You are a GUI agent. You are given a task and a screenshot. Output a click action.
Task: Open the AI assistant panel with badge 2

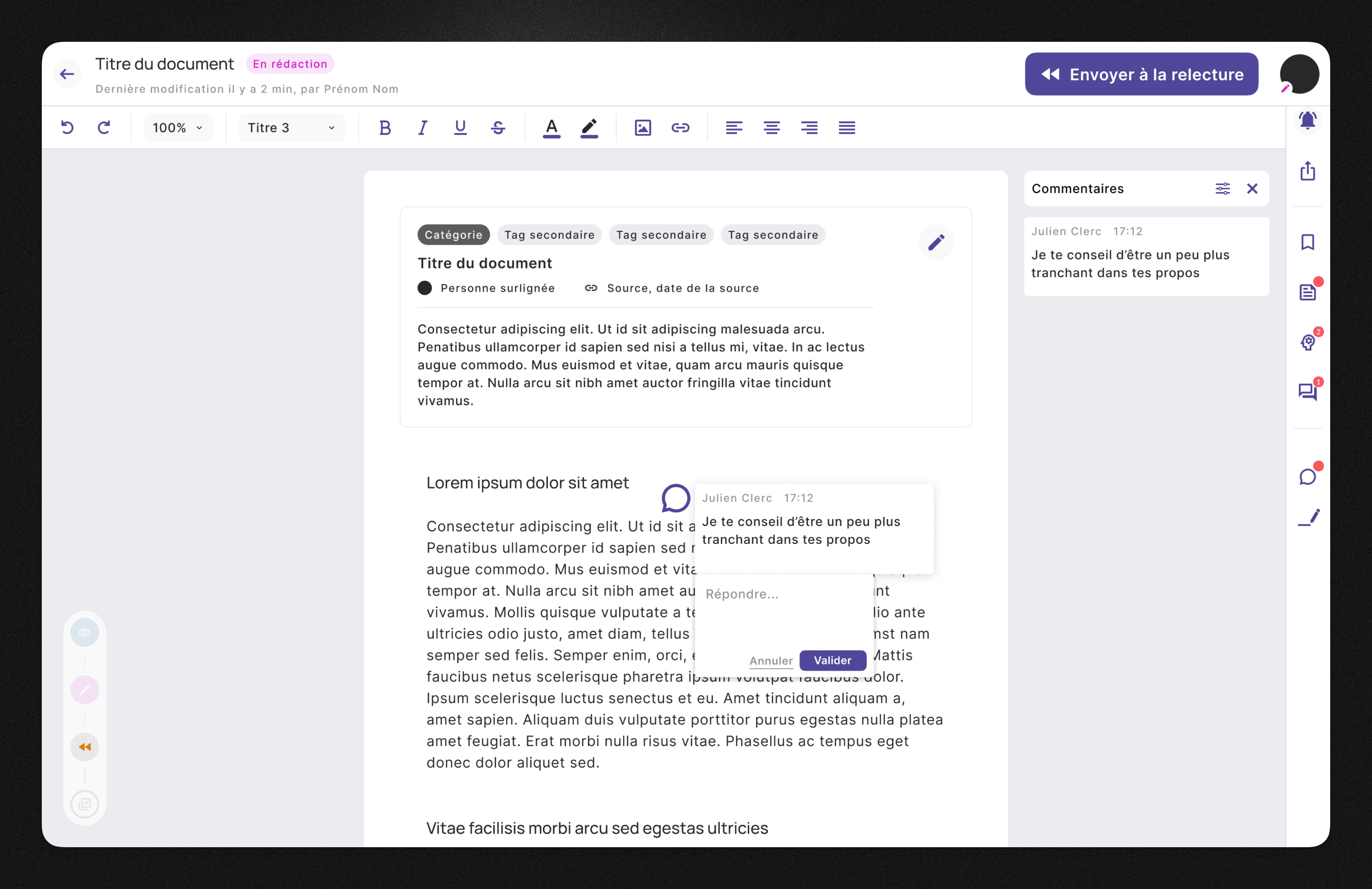click(1307, 343)
